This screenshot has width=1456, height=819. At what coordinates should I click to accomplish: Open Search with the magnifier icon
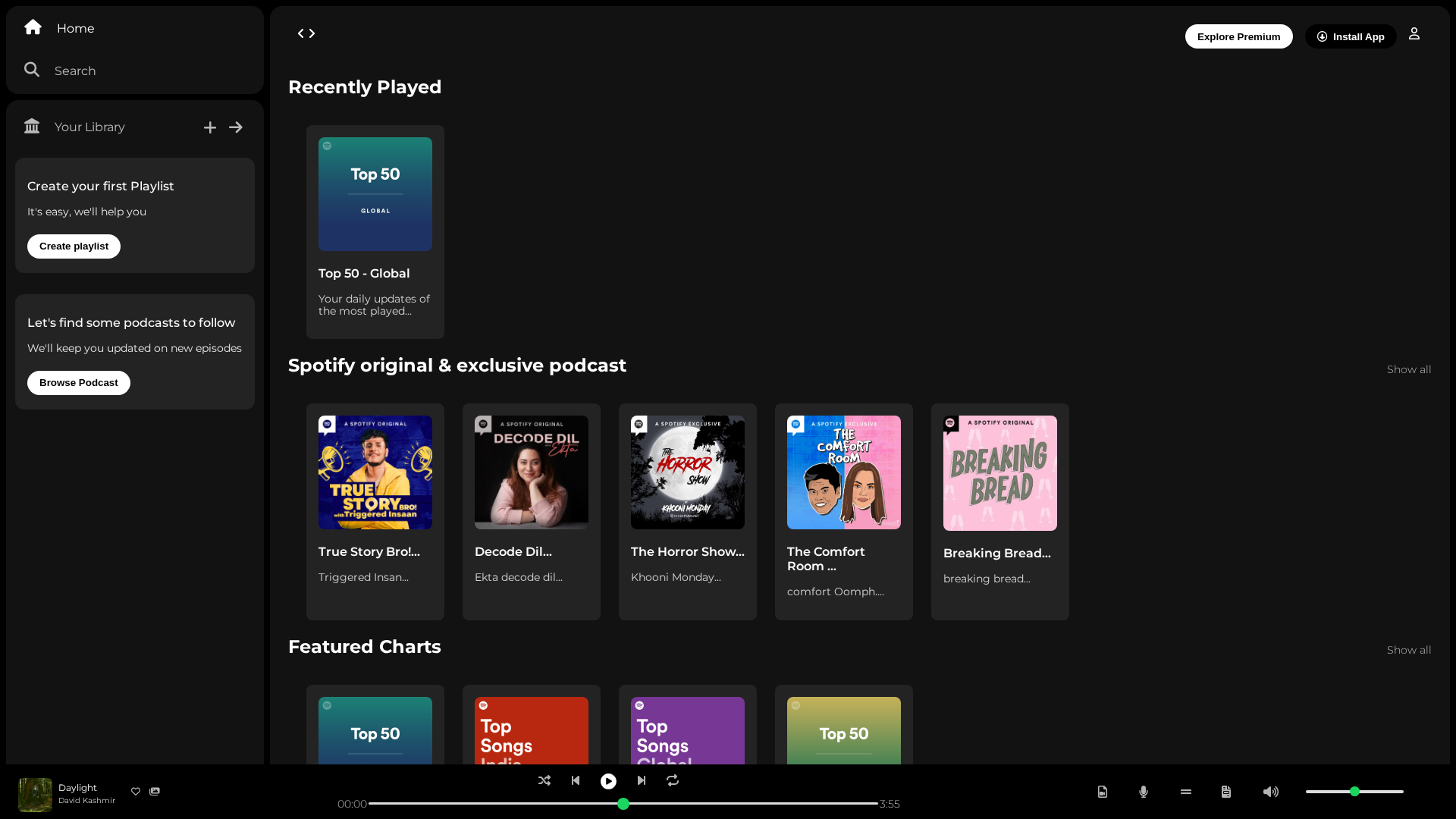32,70
